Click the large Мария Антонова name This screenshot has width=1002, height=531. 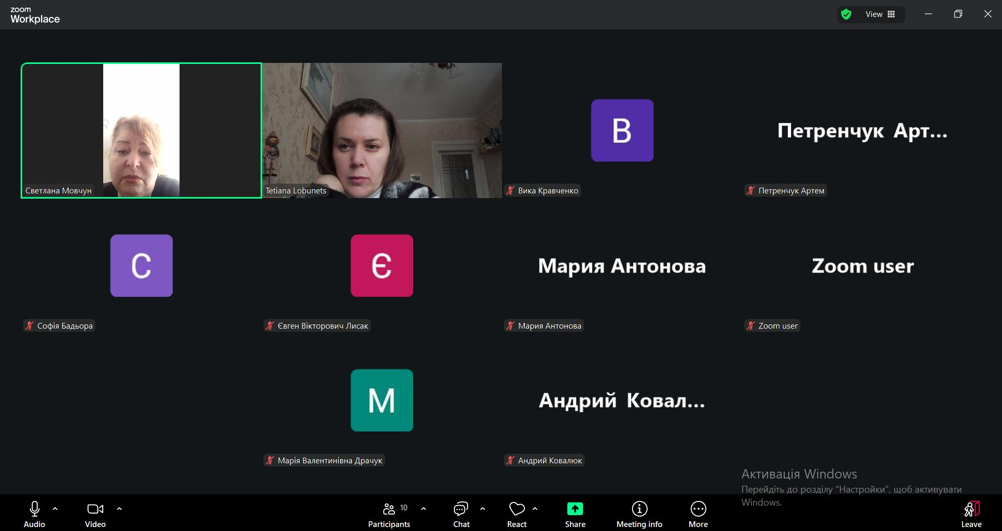[622, 266]
